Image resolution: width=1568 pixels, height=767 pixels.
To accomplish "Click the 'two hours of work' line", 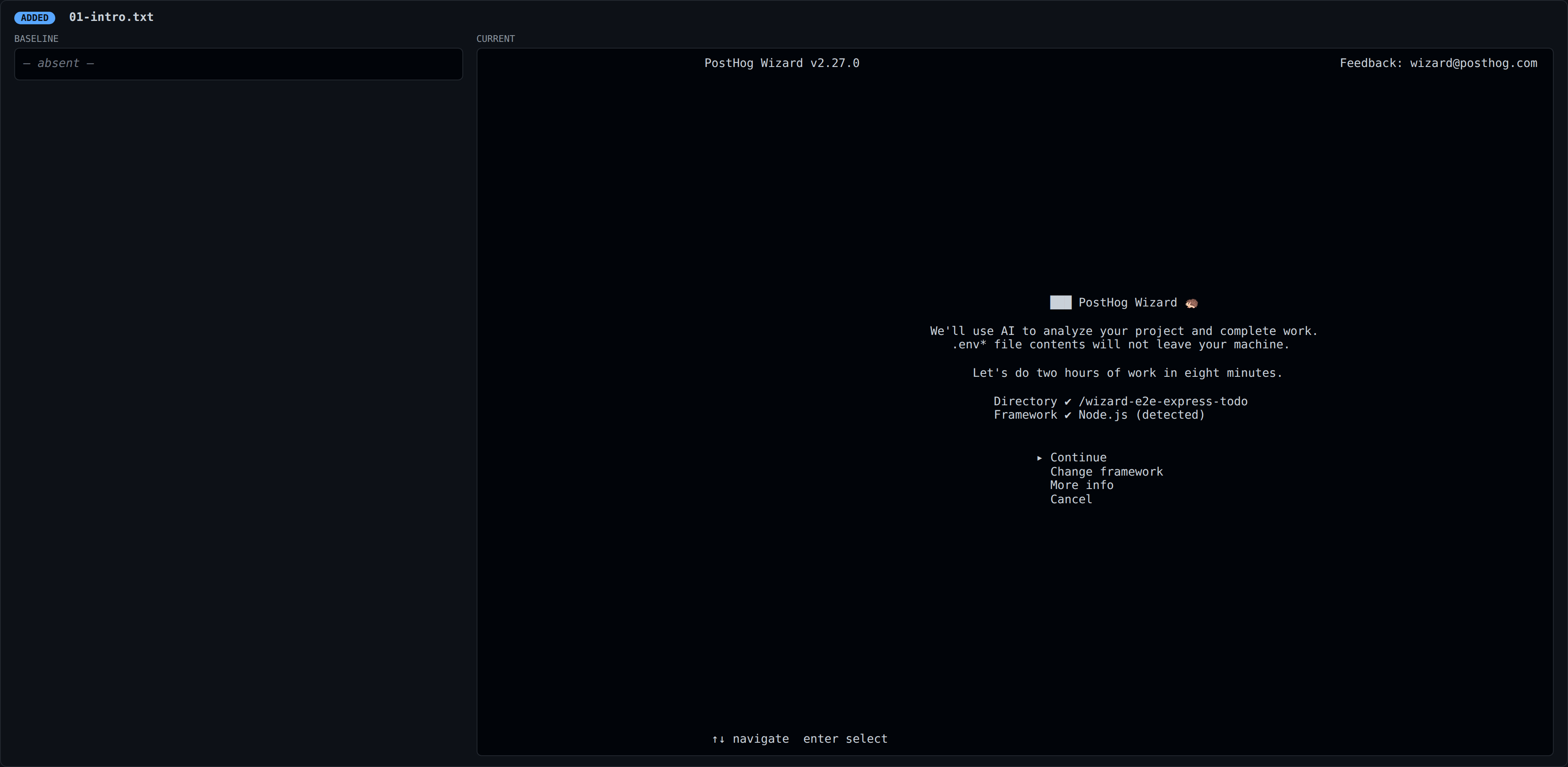I will tap(1127, 373).
